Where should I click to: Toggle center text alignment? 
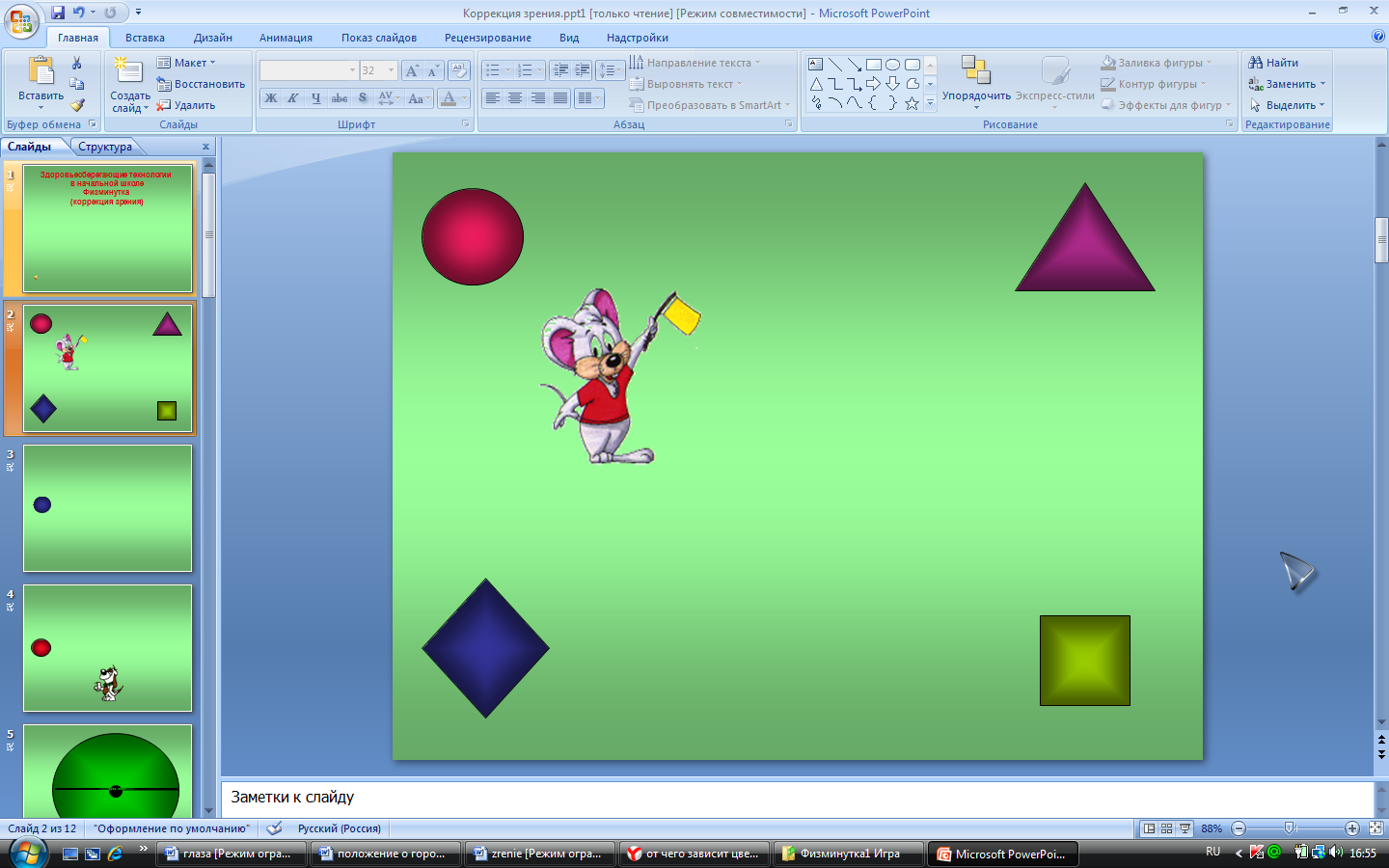515,98
